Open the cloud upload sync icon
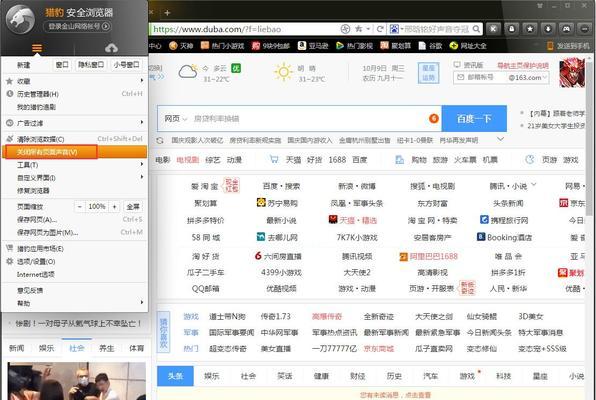The height and width of the screenshot is (400, 596). pos(111,48)
